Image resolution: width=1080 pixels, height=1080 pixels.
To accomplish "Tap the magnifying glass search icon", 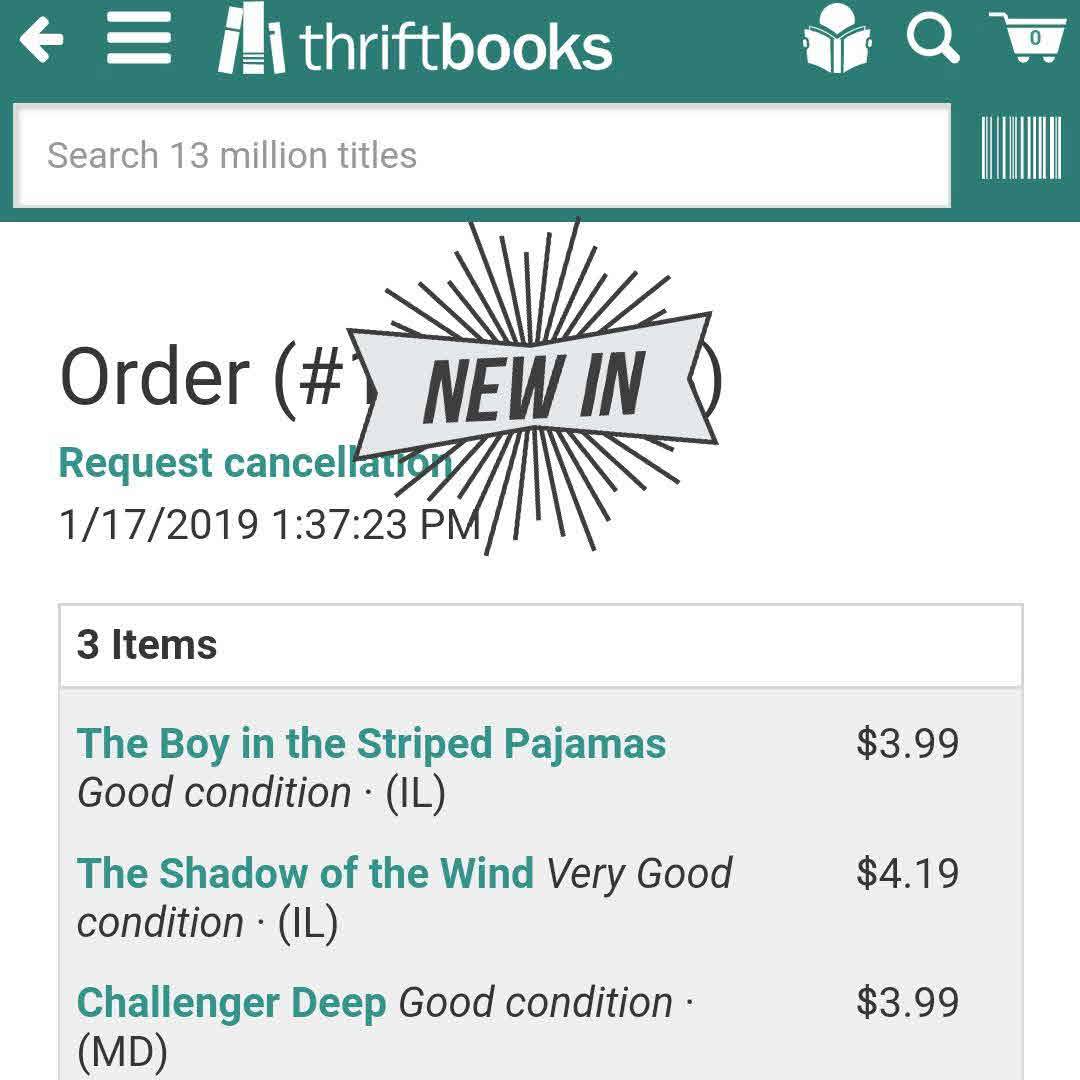I will coord(933,38).
